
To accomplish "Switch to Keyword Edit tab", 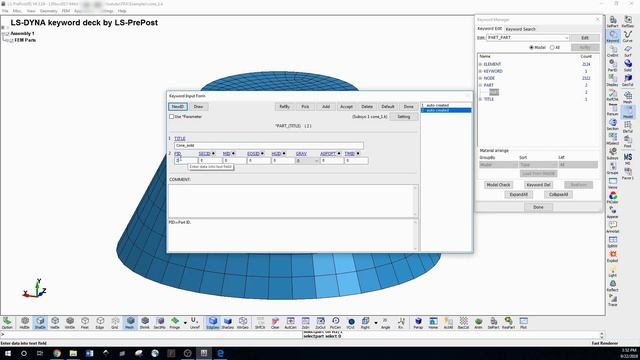I will (x=489, y=29).
